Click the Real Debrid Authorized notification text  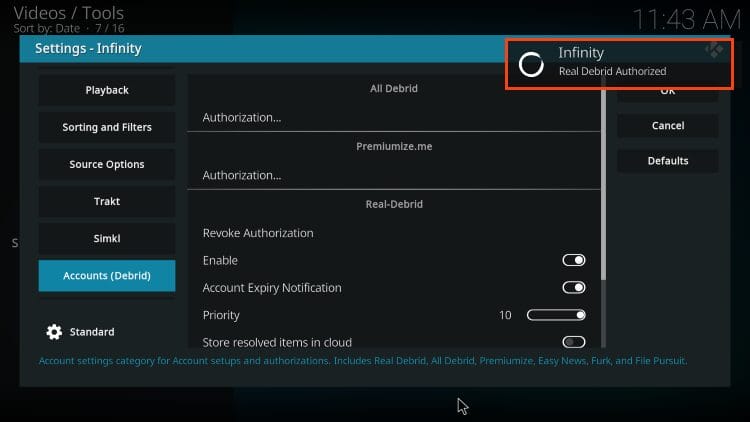pos(612,71)
